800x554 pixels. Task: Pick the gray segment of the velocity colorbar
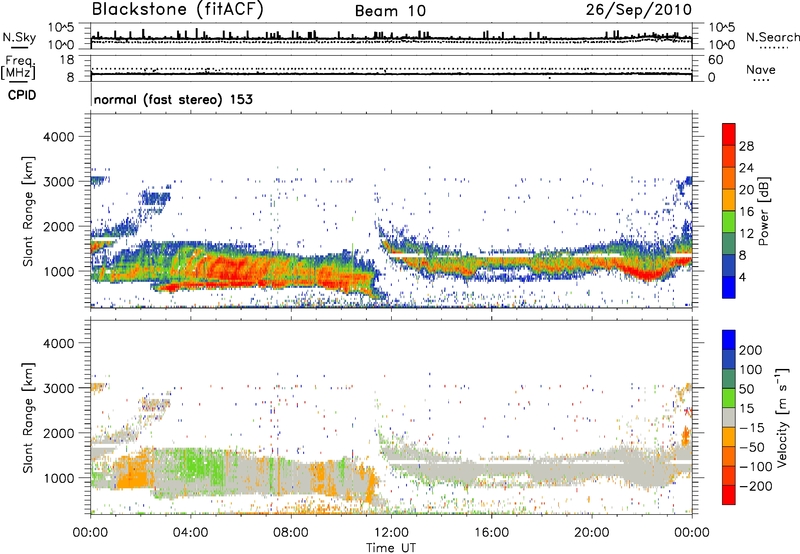pos(729,417)
